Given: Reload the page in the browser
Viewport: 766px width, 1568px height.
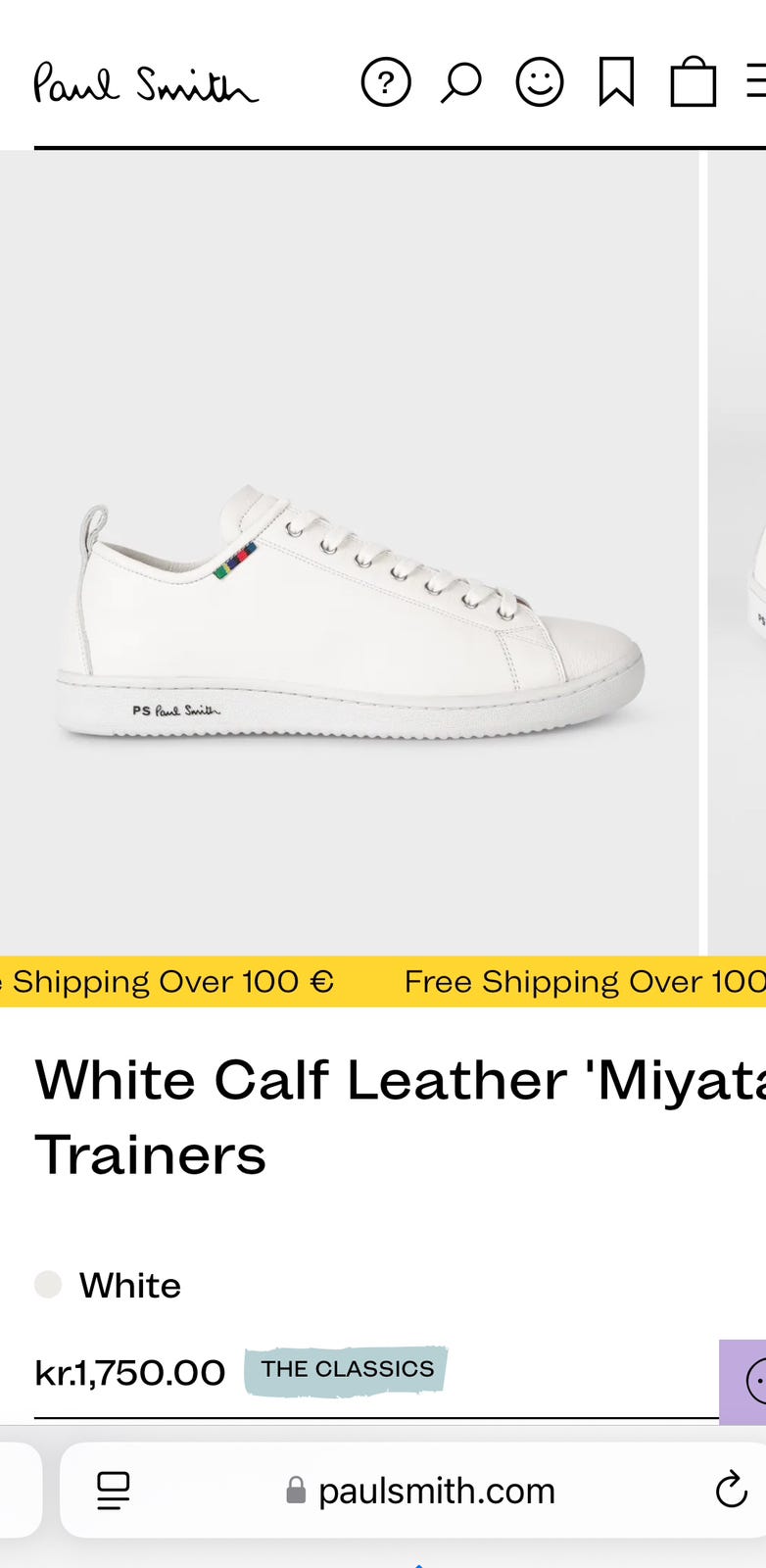Looking at the screenshot, I should (x=731, y=1491).
